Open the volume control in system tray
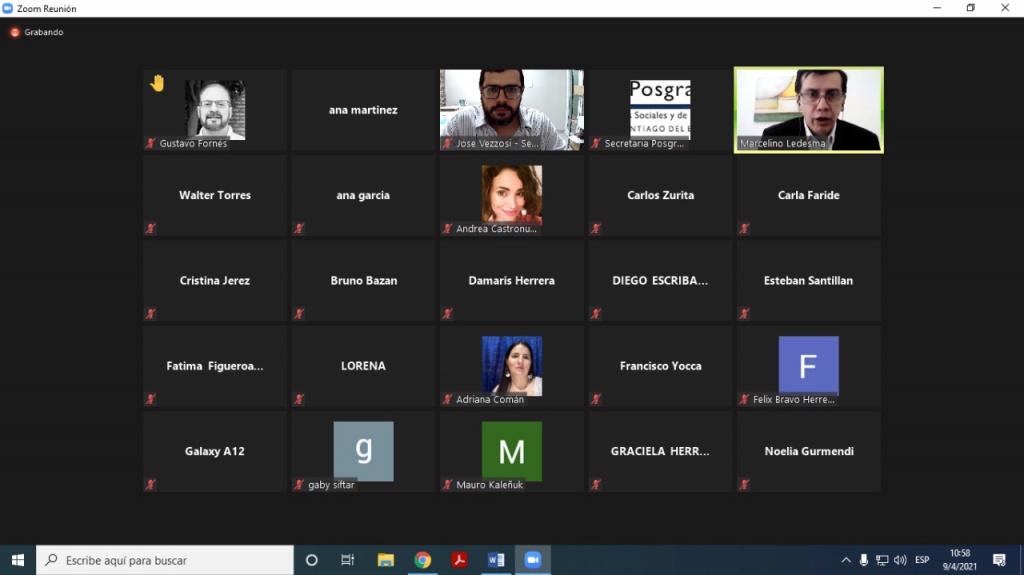Viewport: 1024px width, 575px height. pos(900,560)
